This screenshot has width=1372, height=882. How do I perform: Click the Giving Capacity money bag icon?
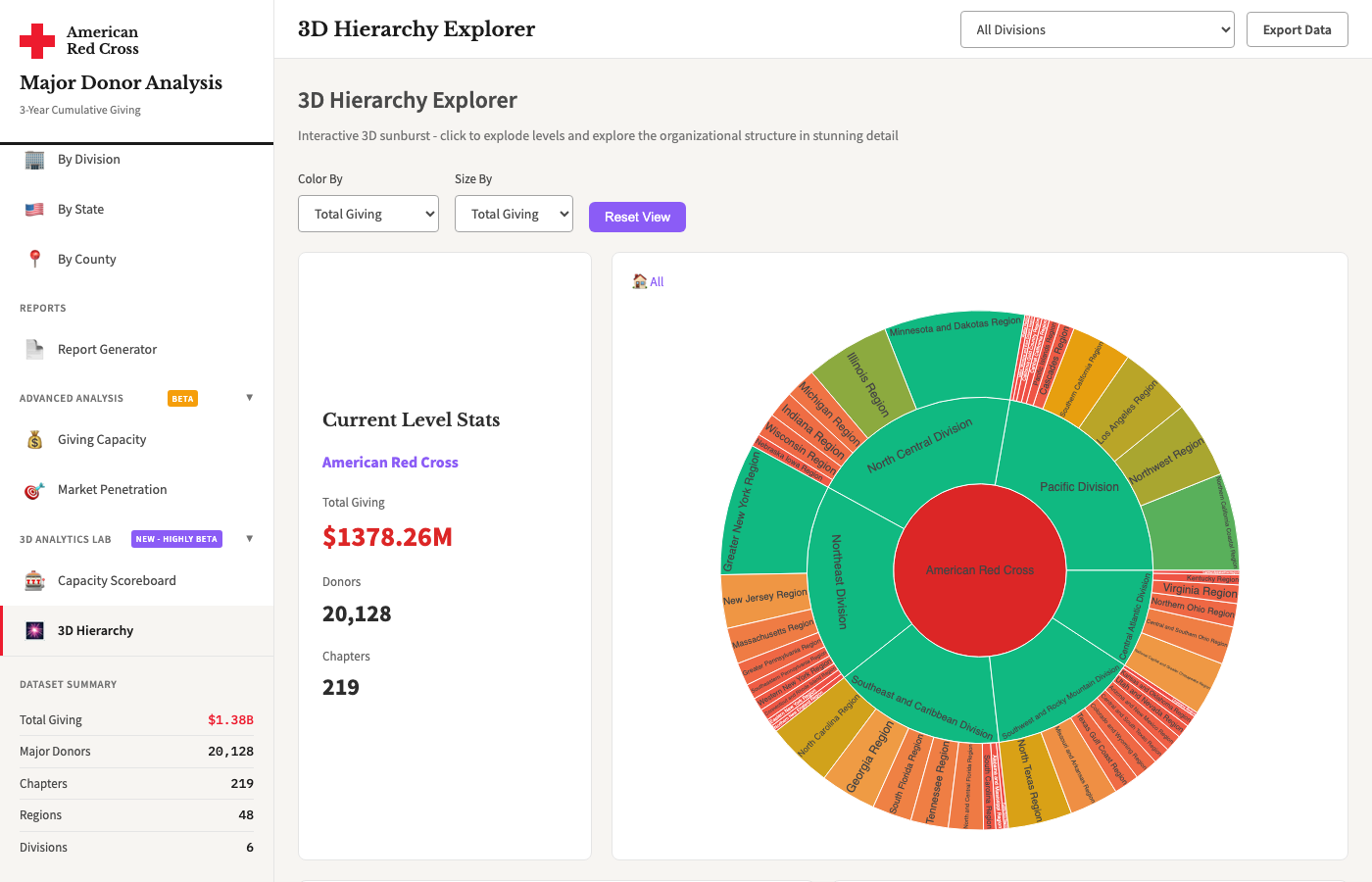tap(35, 440)
